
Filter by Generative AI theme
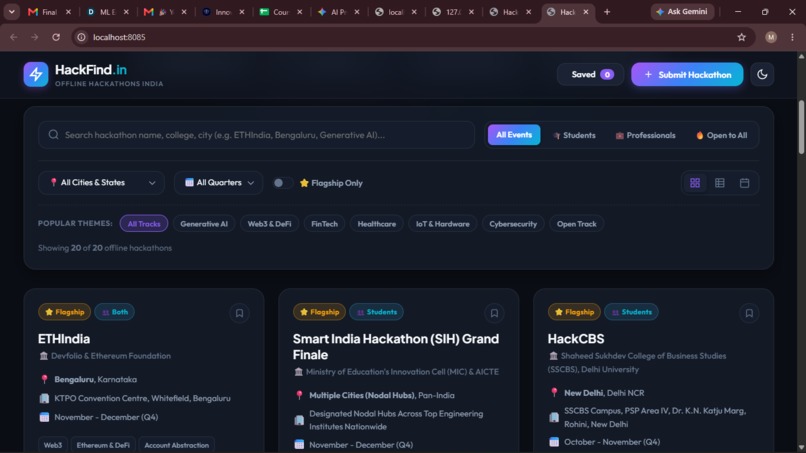204,224
